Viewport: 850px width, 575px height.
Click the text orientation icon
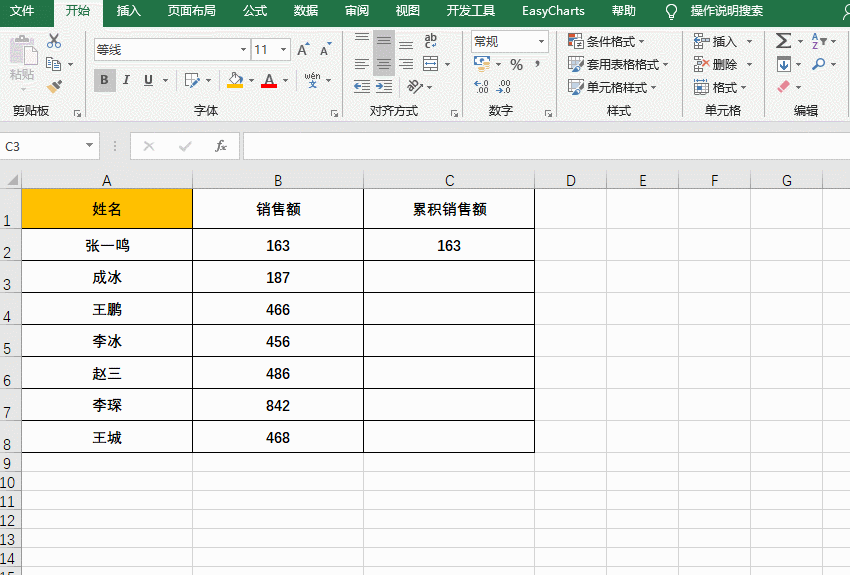[415, 86]
